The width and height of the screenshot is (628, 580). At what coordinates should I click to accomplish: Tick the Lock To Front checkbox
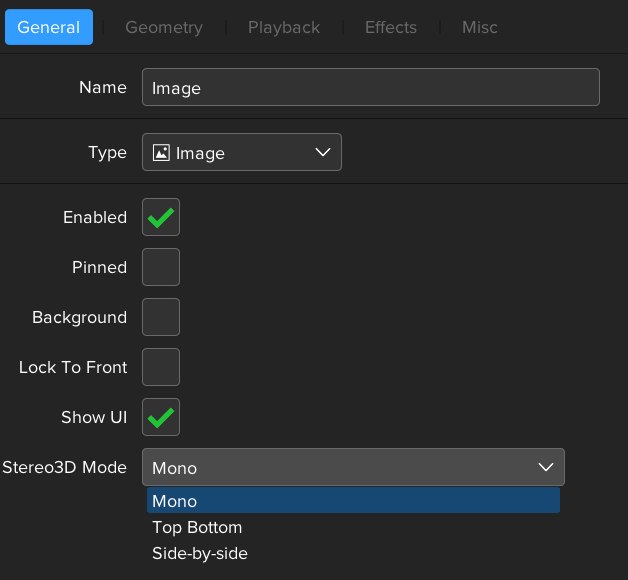(x=161, y=367)
